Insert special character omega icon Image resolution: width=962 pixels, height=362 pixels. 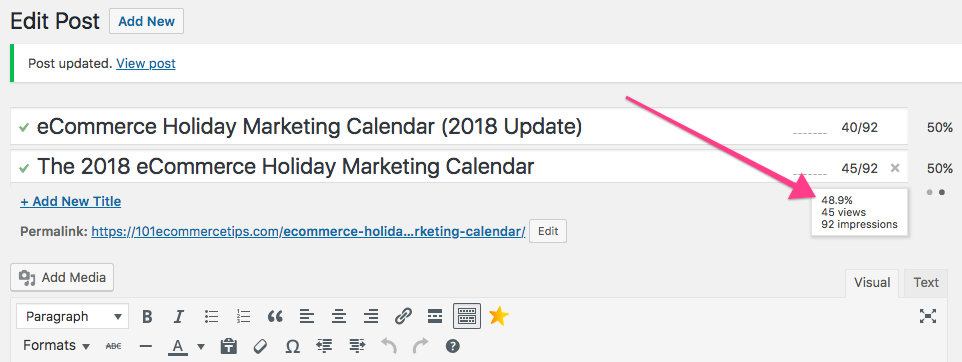click(x=293, y=346)
